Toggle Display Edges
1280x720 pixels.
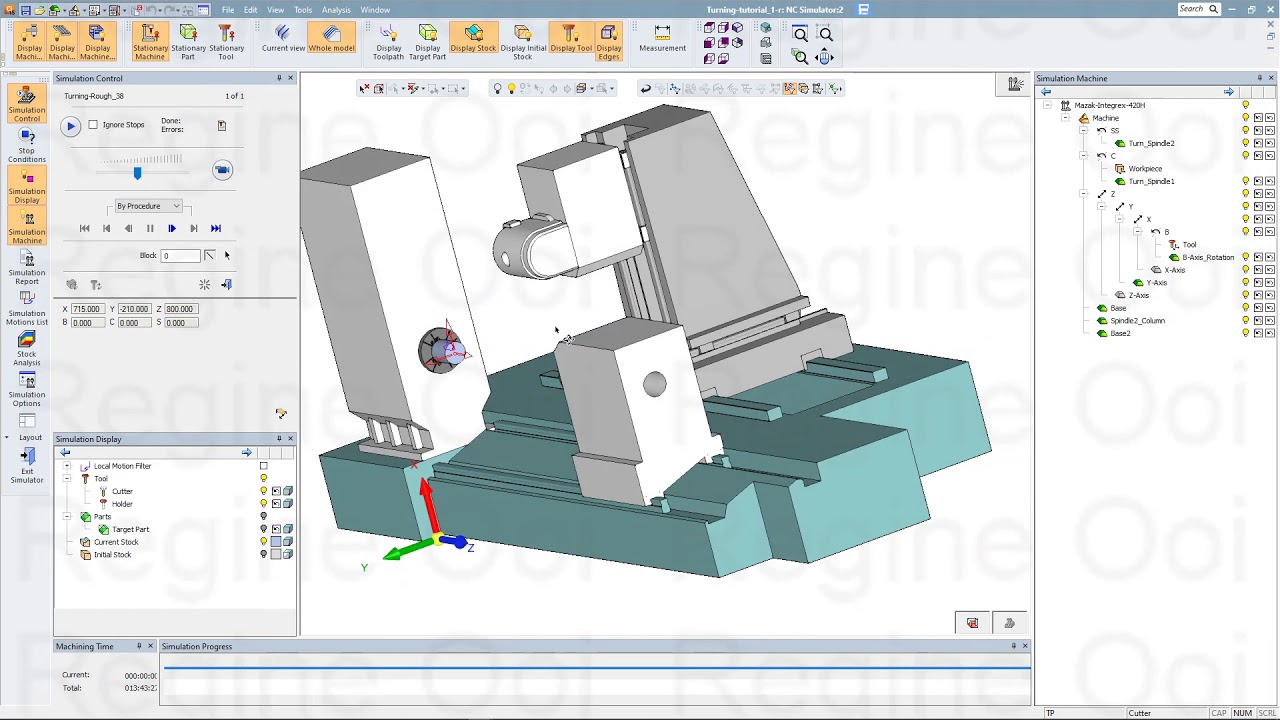pos(609,42)
